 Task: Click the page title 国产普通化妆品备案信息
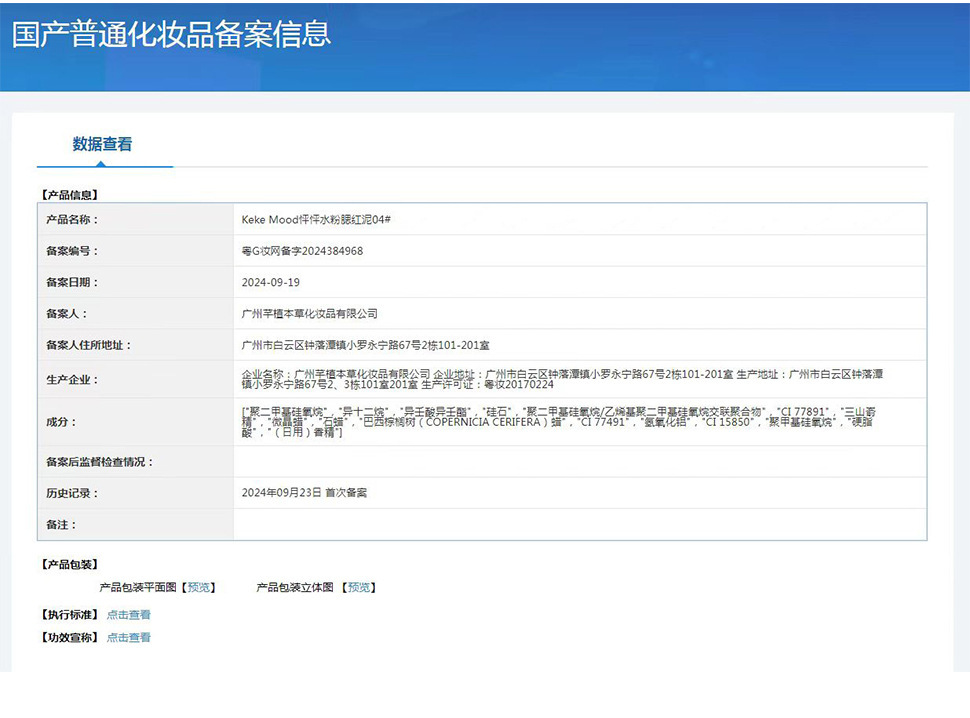pos(171,34)
